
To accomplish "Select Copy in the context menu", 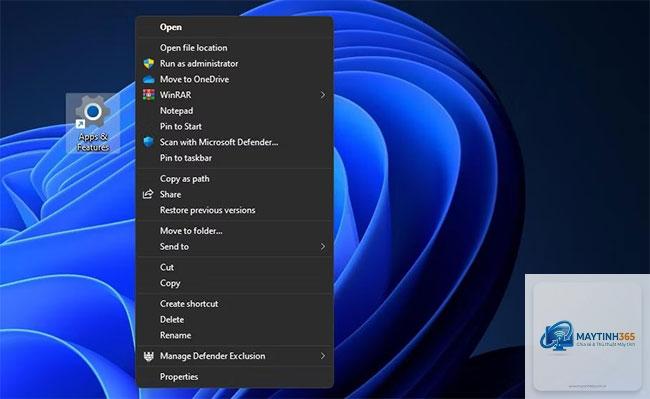I will (x=235, y=283).
